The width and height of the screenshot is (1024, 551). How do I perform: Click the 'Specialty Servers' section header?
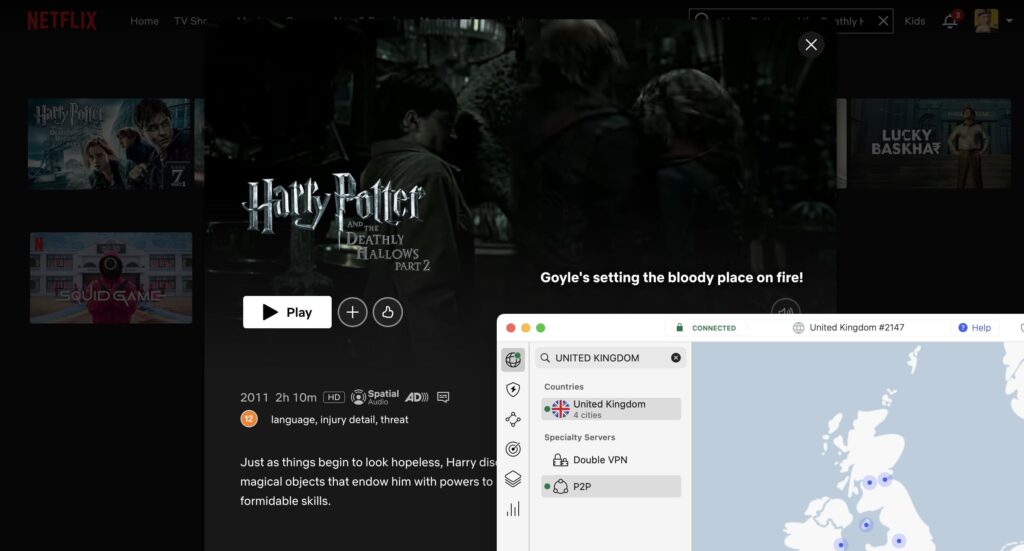[x=579, y=437]
